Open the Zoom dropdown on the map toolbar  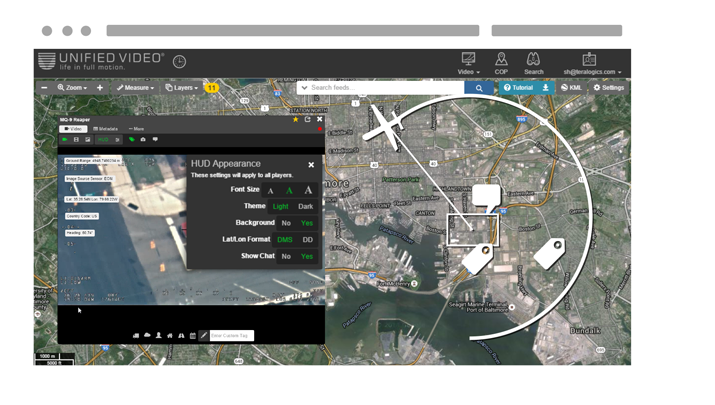[72, 88]
